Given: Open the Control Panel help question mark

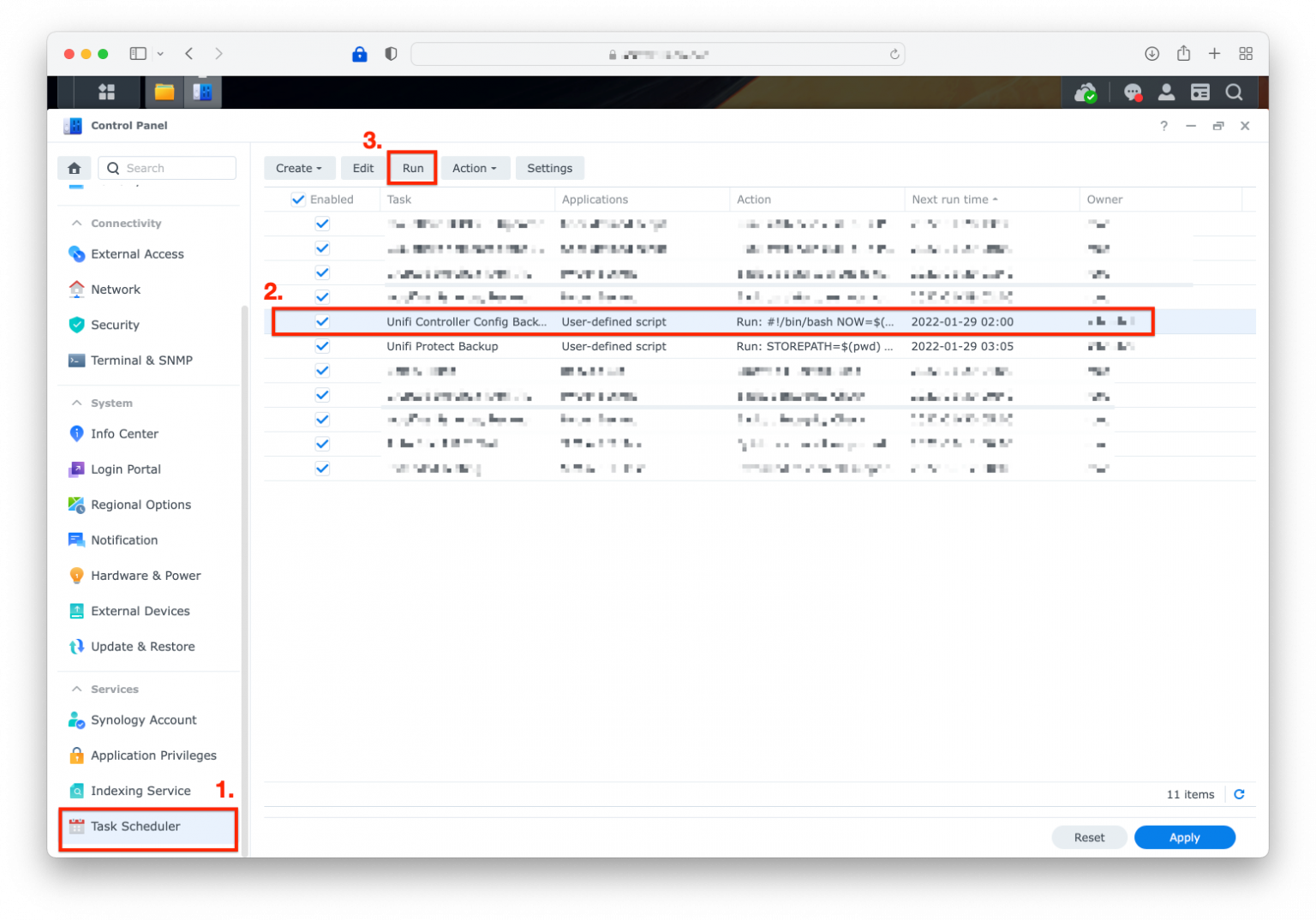Looking at the screenshot, I should [1163, 126].
